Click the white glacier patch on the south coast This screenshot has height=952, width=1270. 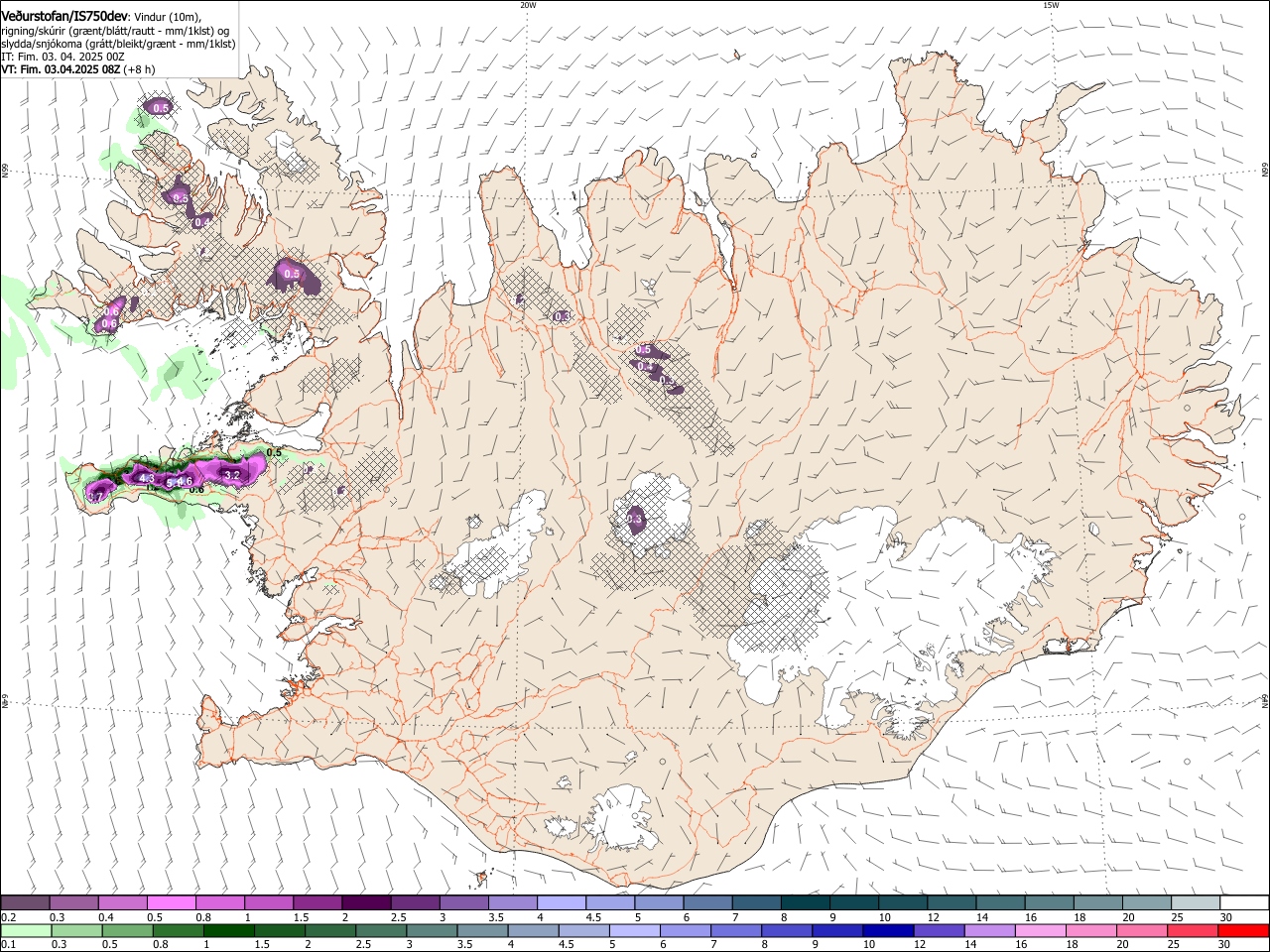point(620,818)
